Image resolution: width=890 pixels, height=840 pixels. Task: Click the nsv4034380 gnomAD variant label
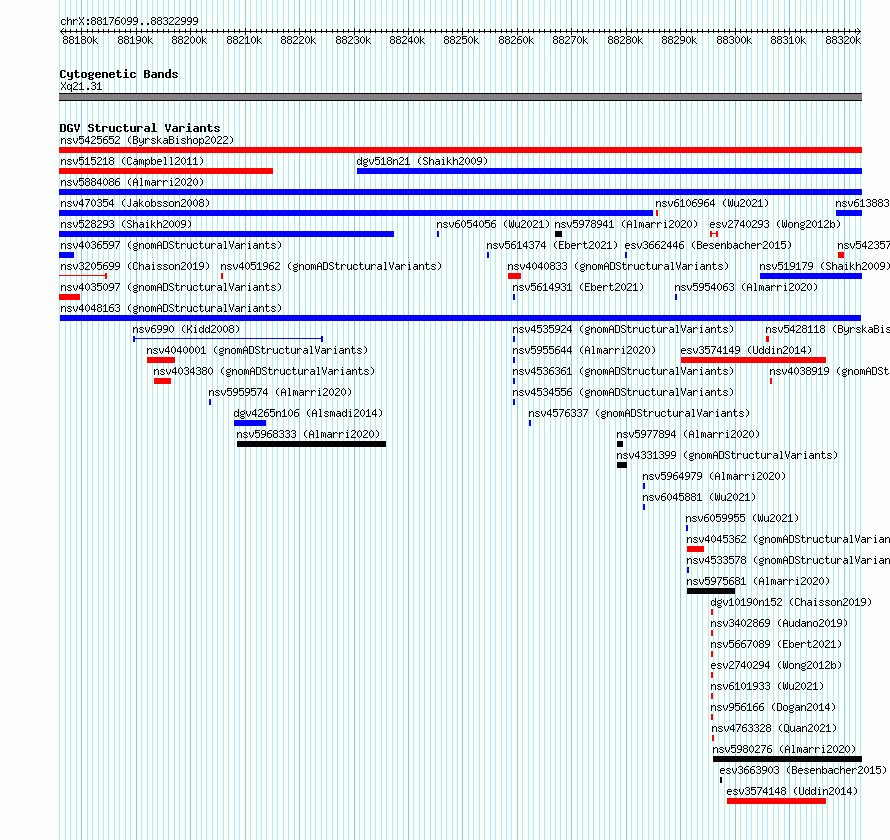pyautogui.click(x=265, y=371)
